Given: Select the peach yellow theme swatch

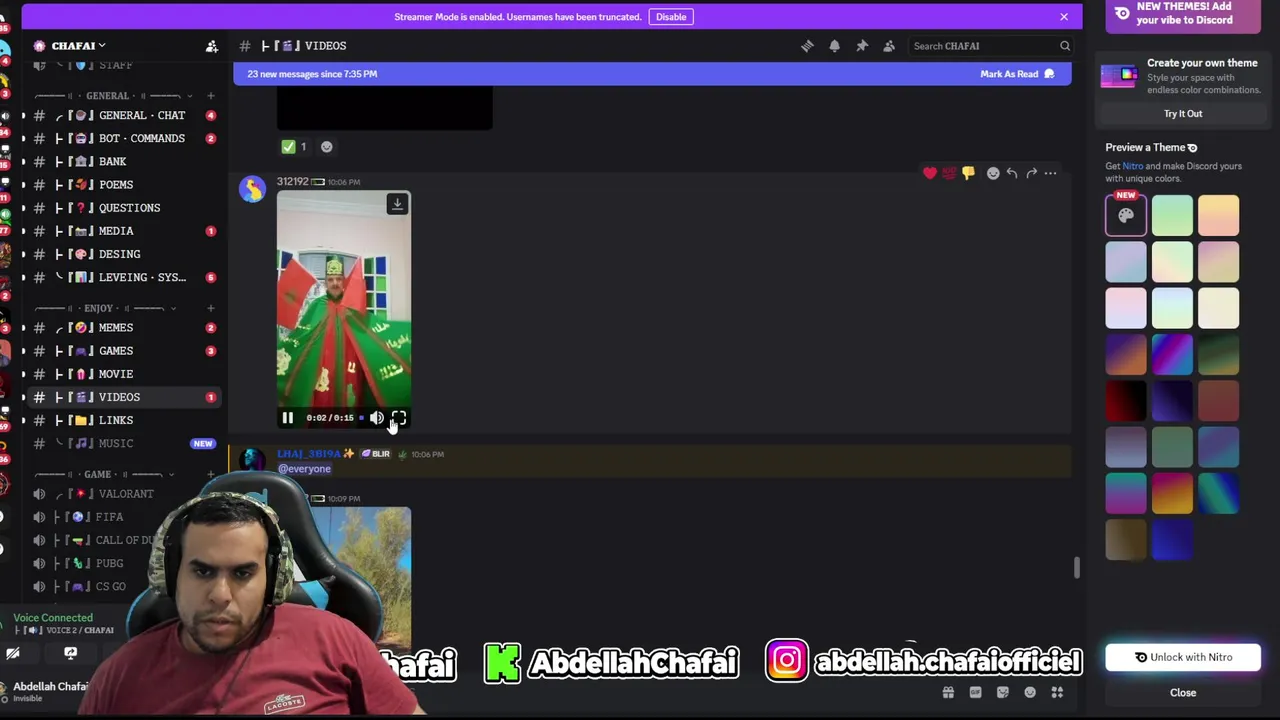Looking at the screenshot, I should point(1218,215).
